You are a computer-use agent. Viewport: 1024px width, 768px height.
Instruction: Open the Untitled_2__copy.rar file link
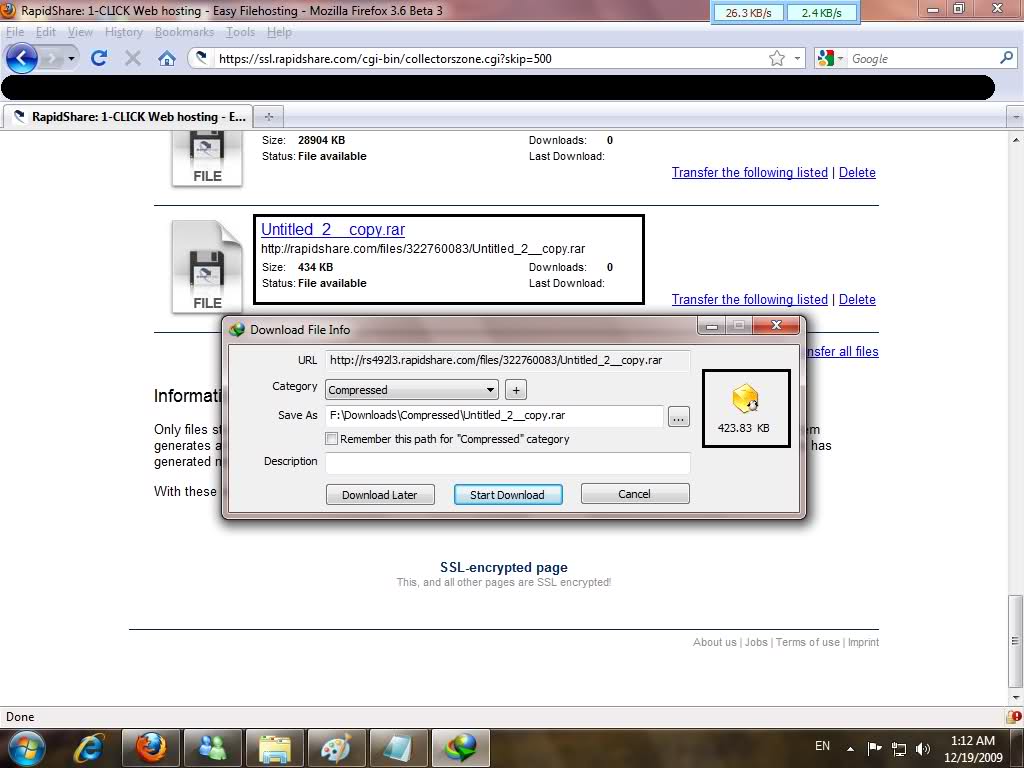[x=333, y=229]
